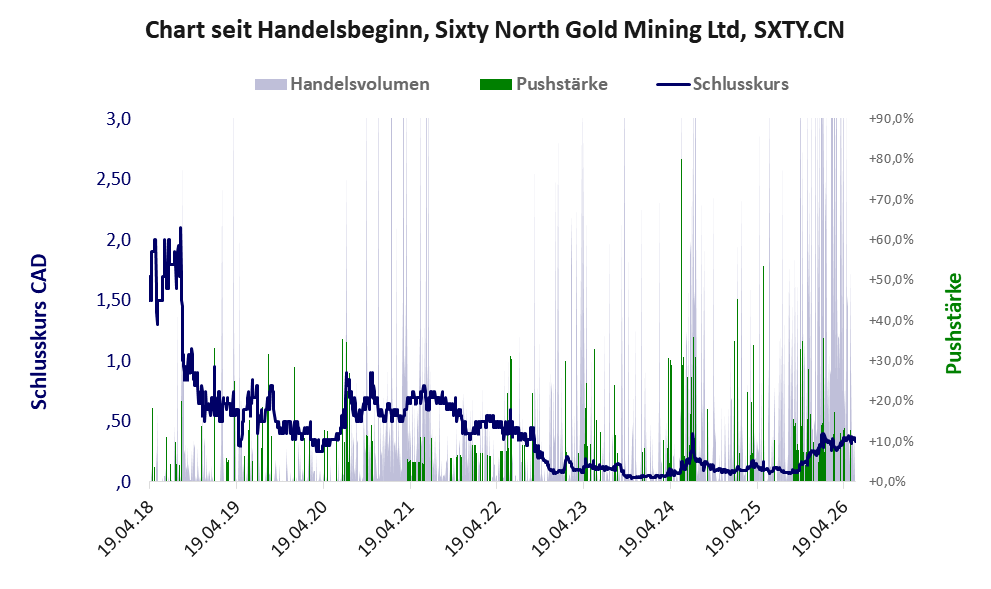The height and width of the screenshot is (589, 991).
Task: Click the +30,0% right-axis label
Action: tap(891, 361)
